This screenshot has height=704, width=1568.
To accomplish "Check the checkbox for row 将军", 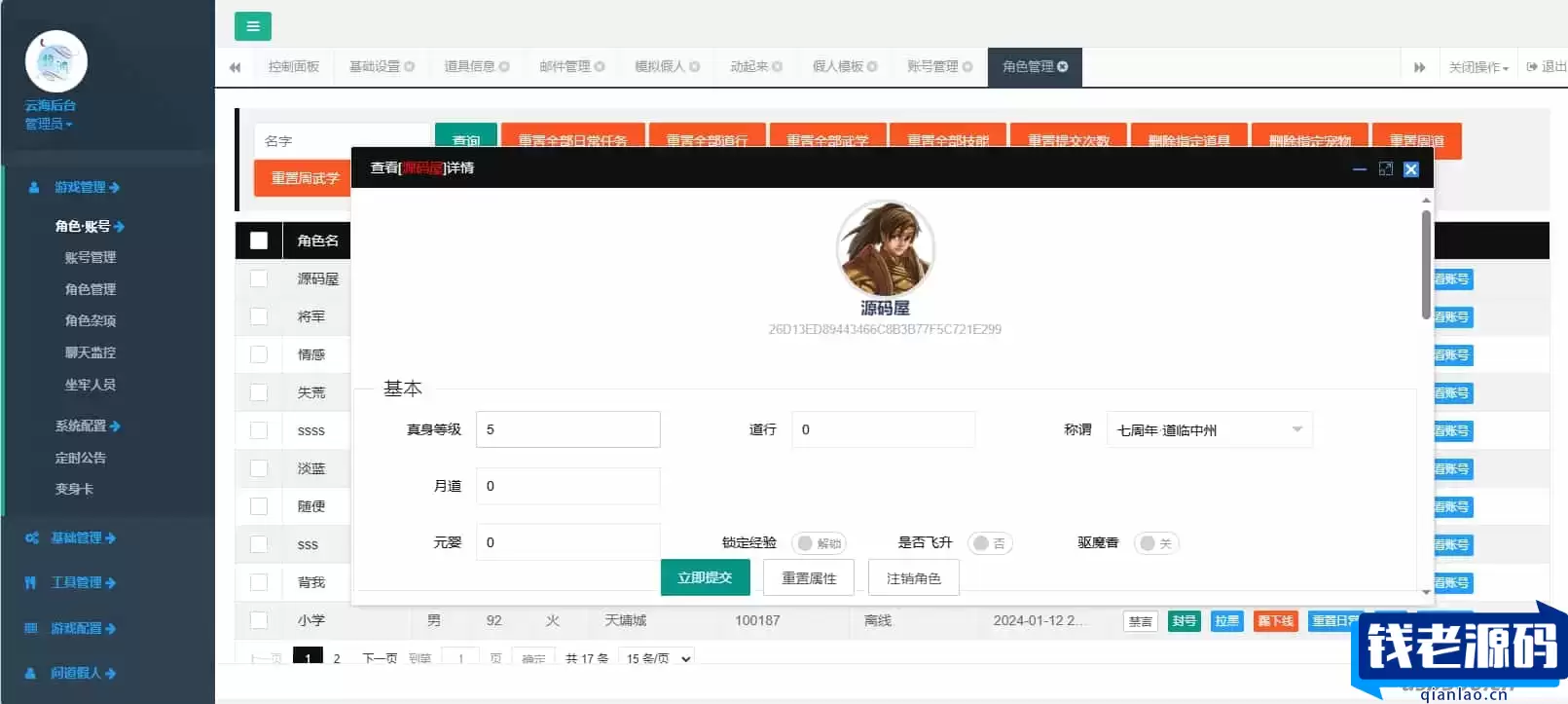I will pyautogui.click(x=259, y=317).
